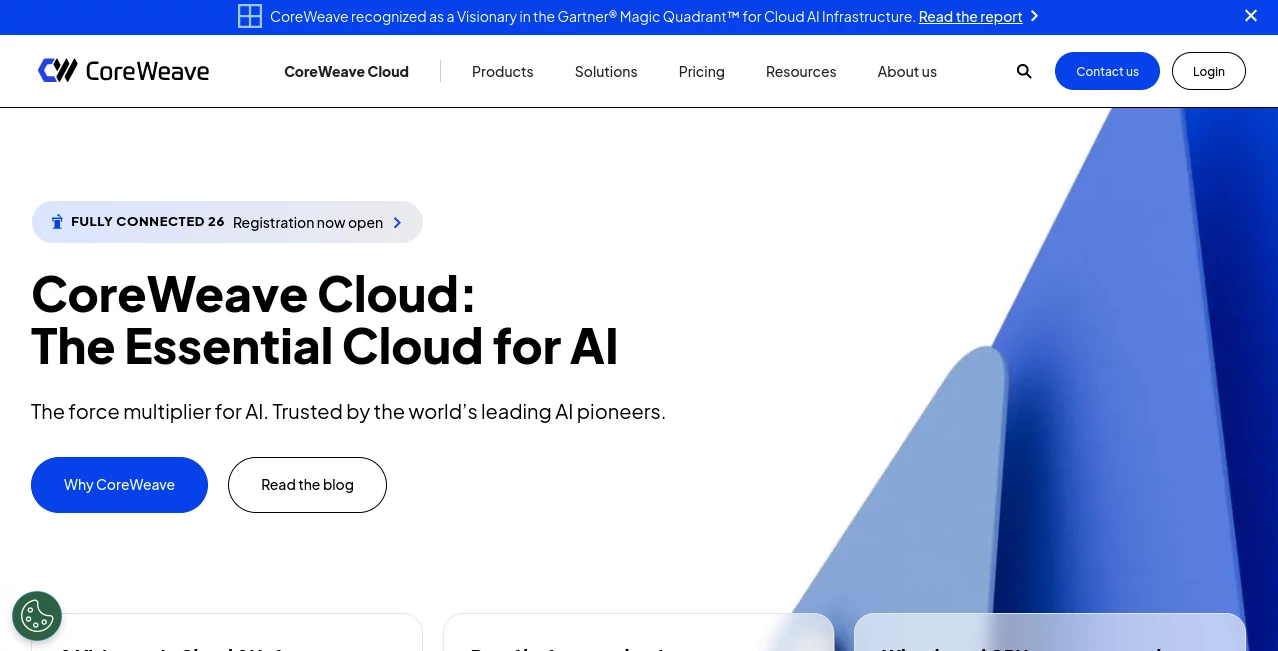
Task: Click the Login button
Action: pos(1209,71)
